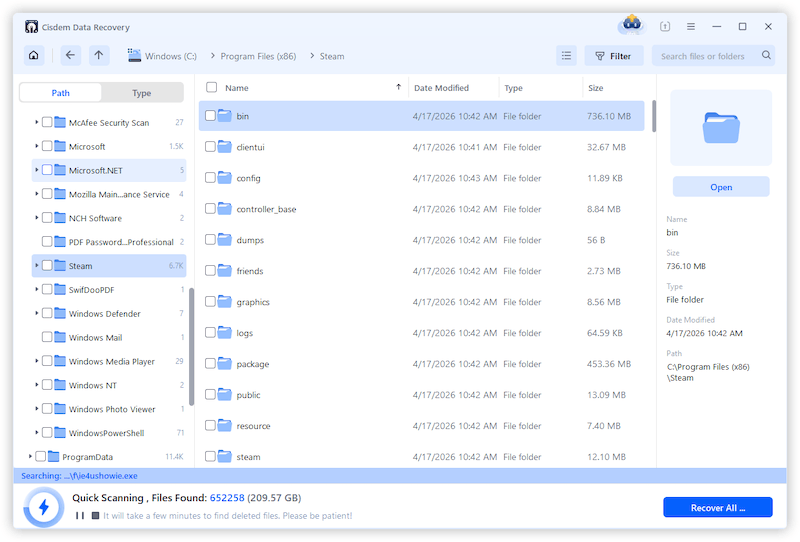Click the controller_base folder icon
This screenshot has height=542, width=800.
224,208
